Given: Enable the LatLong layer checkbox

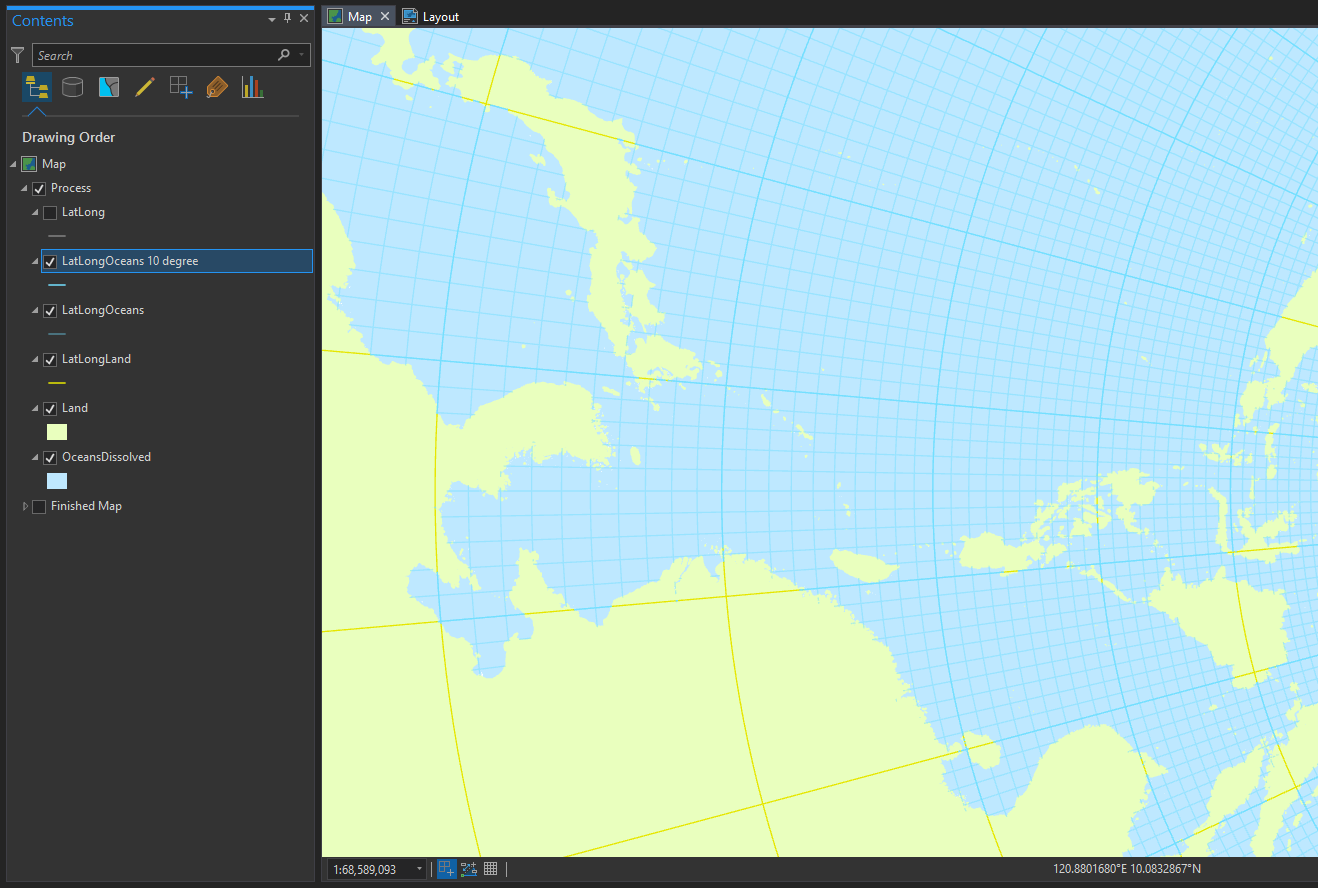Looking at the screenshot, I should [50, 212].
